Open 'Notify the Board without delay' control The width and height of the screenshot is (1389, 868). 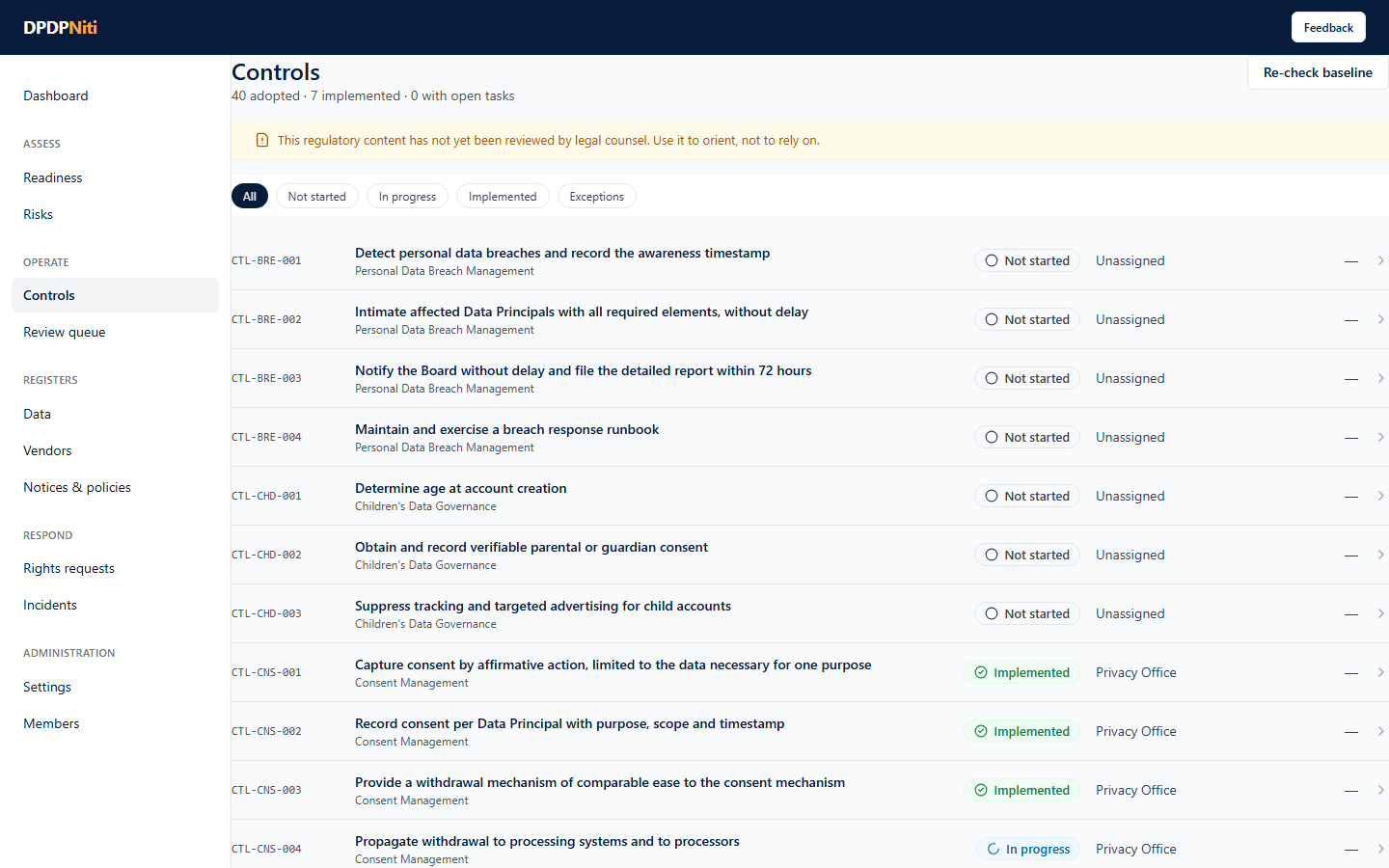[584, 370]
